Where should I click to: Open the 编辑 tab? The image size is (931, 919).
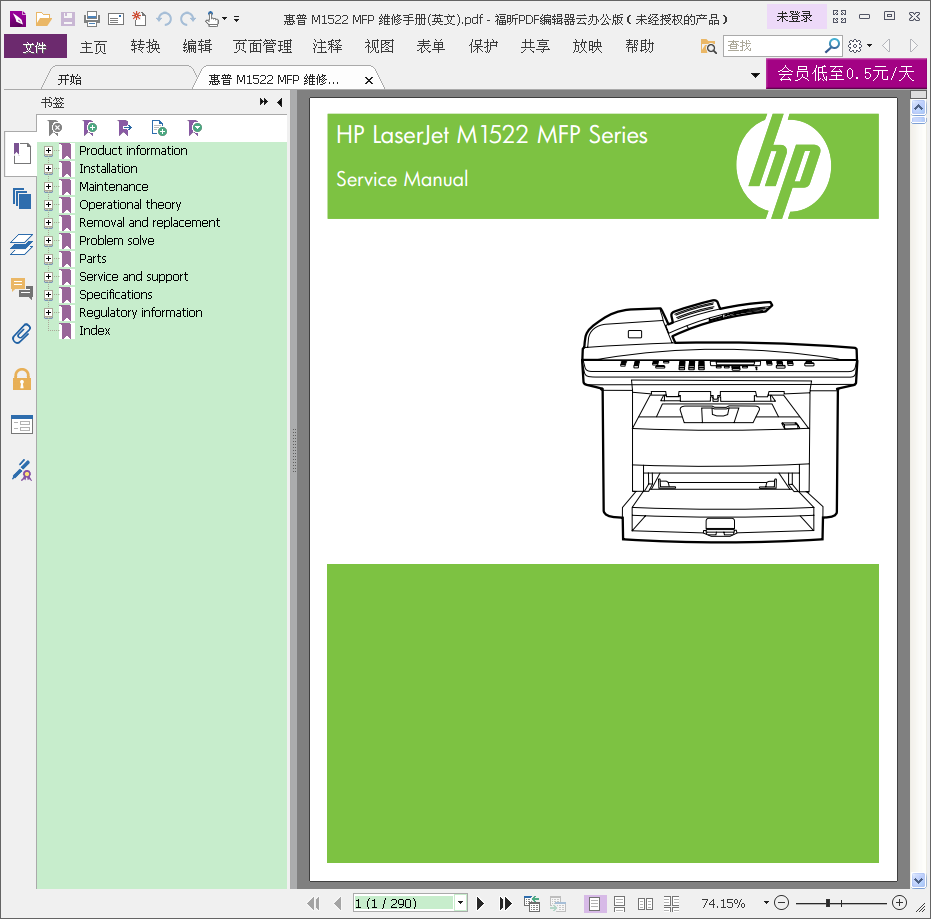197,46
